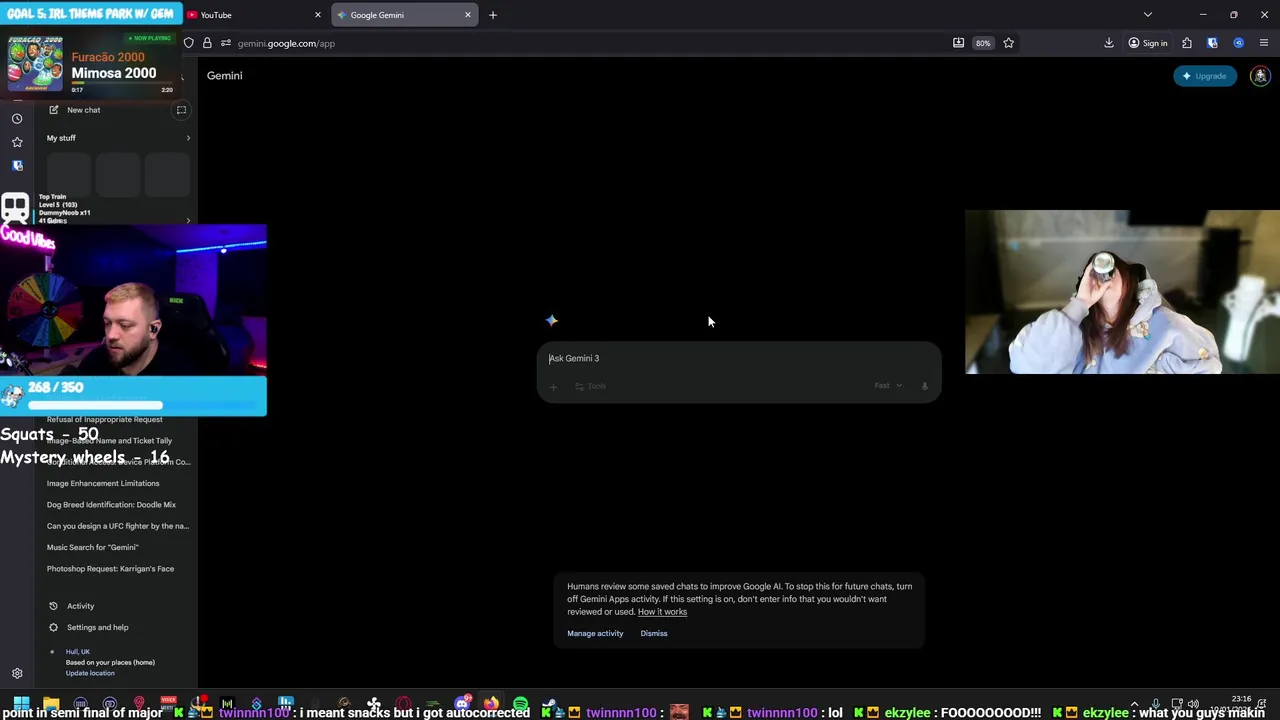Open chat 'Can you design a UFC fighter'
Screen dimensions: 1280x720
coord(118,526)
